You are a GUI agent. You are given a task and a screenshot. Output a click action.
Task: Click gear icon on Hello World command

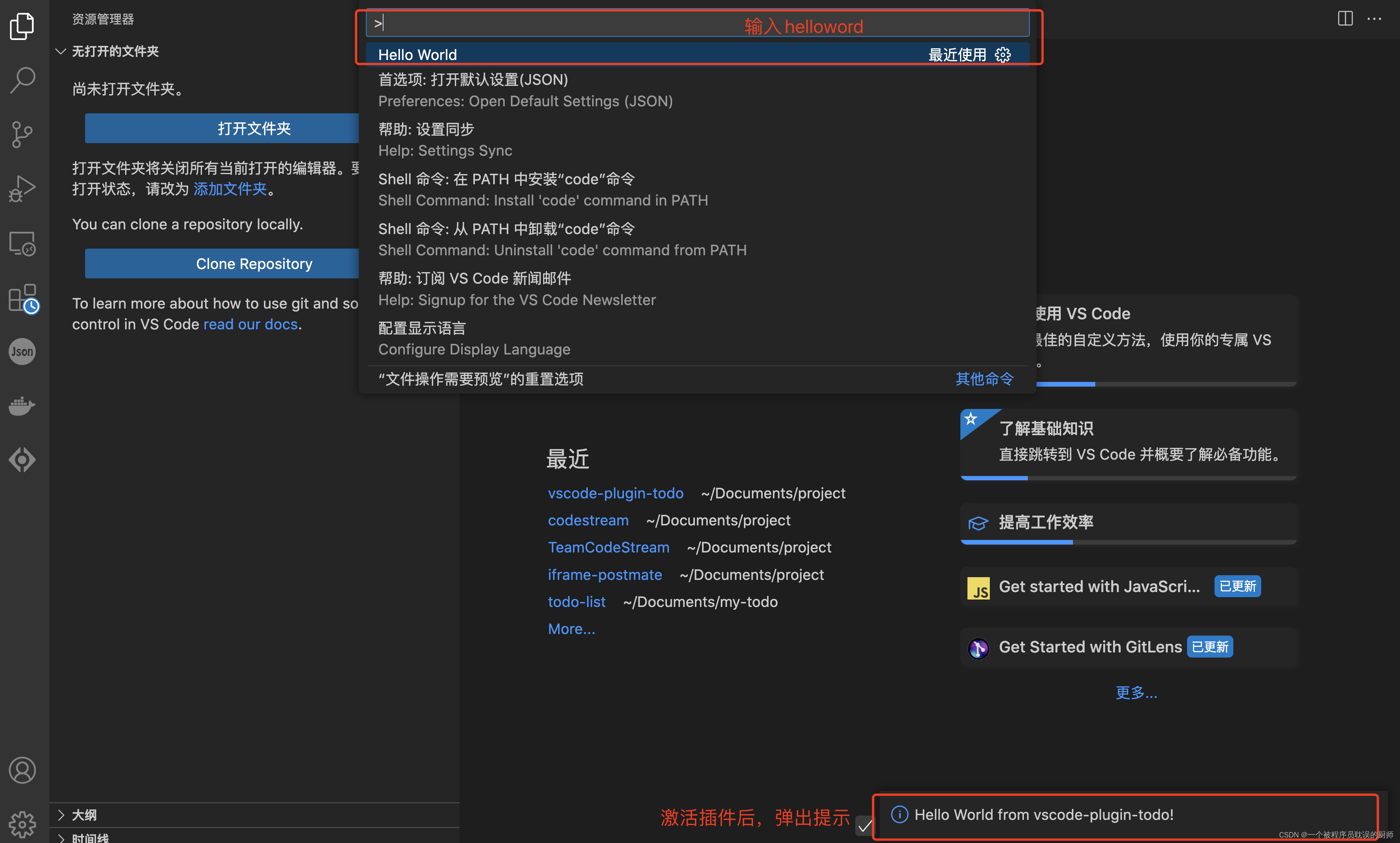[1003, 55]
